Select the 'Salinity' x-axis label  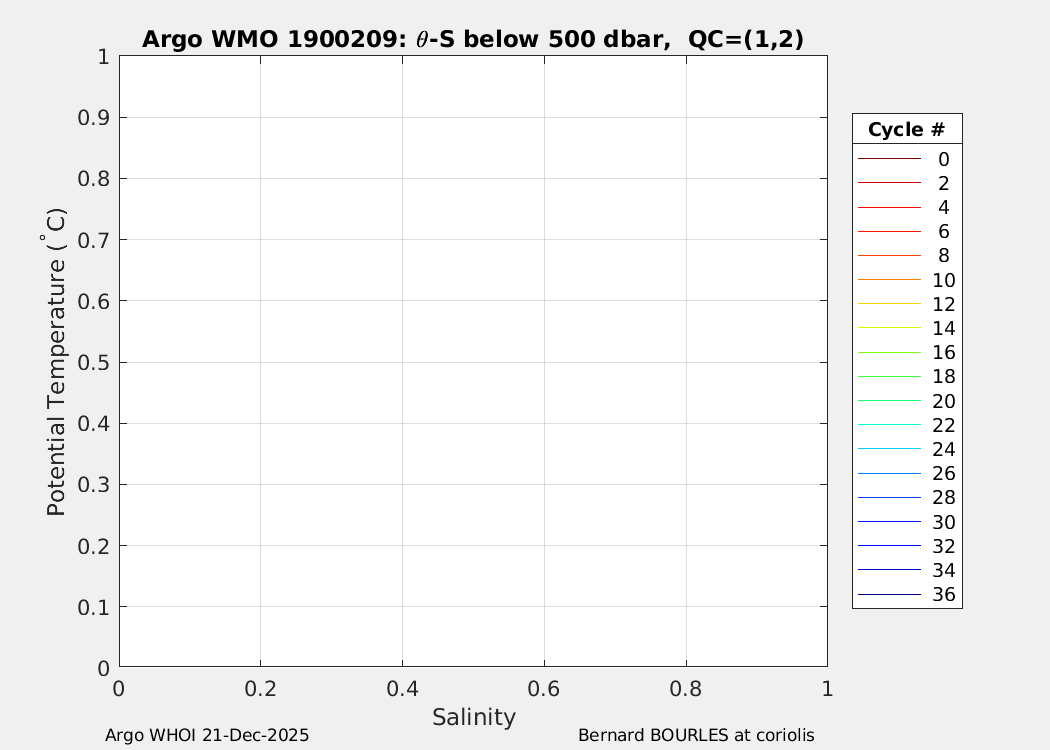pyautogui.click(x=473, y=717)
